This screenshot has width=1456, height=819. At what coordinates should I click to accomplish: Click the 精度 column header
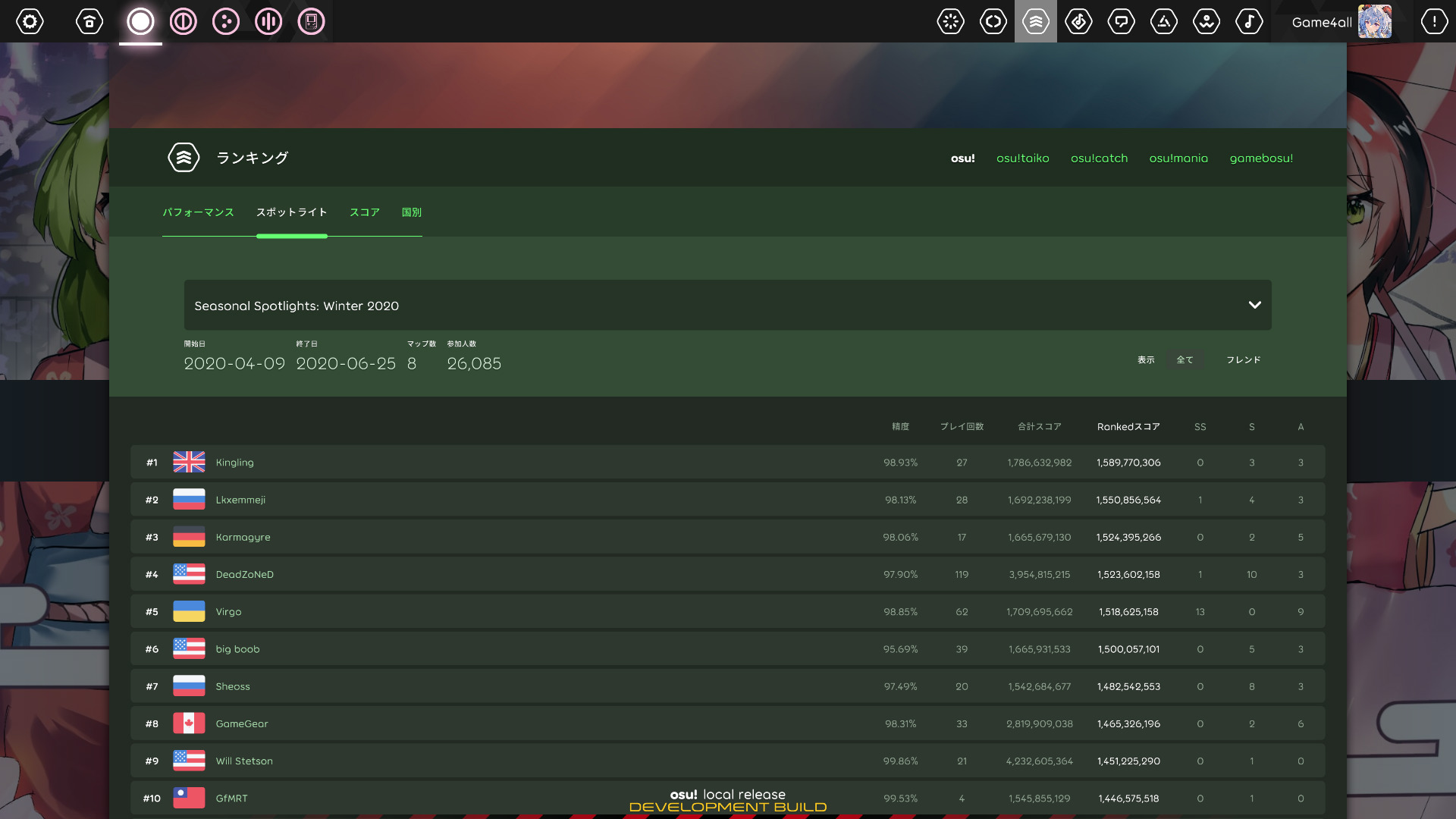[x=900, y=427]
